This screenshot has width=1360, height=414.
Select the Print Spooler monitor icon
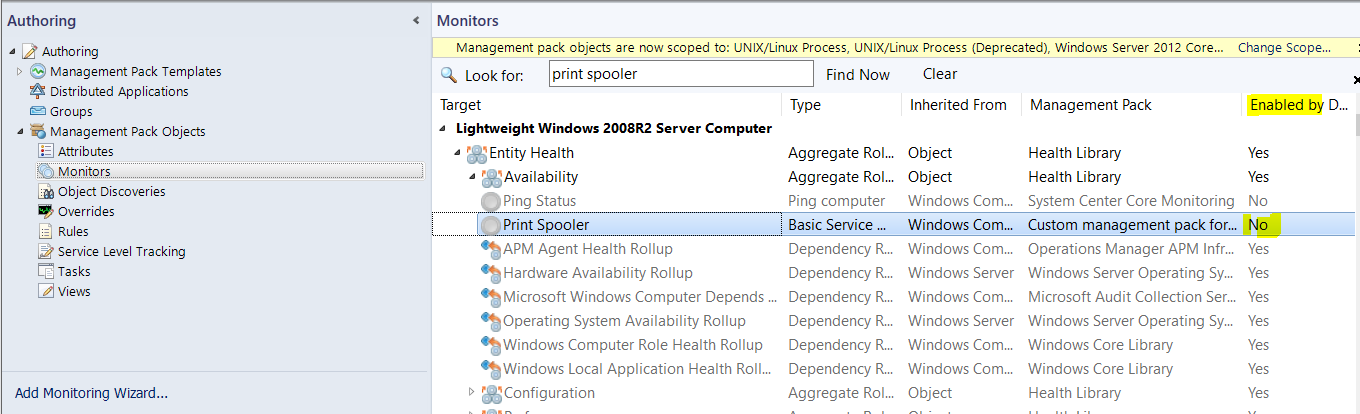click(490, 225)
